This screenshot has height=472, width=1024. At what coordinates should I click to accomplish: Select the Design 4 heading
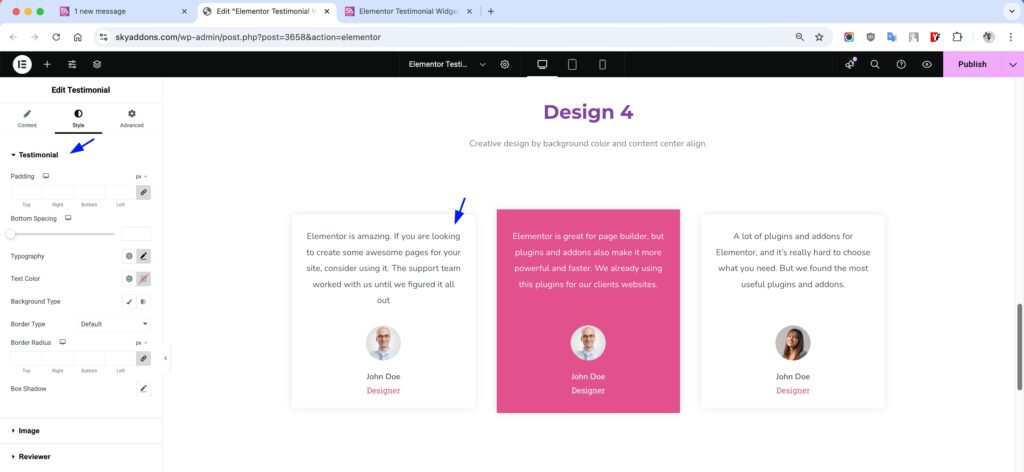(x=588, y=112)
